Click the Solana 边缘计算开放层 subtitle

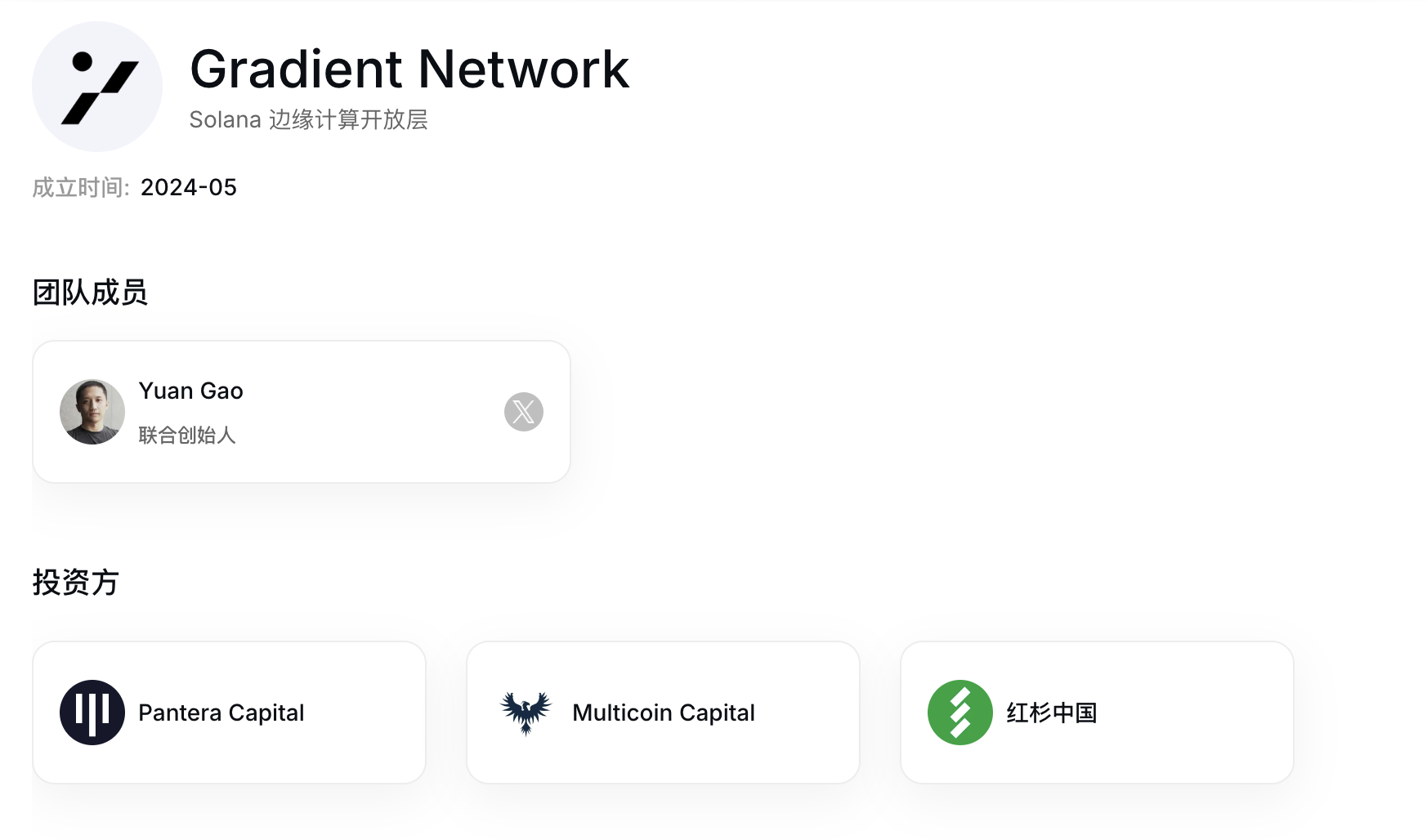tap(309, 119)
